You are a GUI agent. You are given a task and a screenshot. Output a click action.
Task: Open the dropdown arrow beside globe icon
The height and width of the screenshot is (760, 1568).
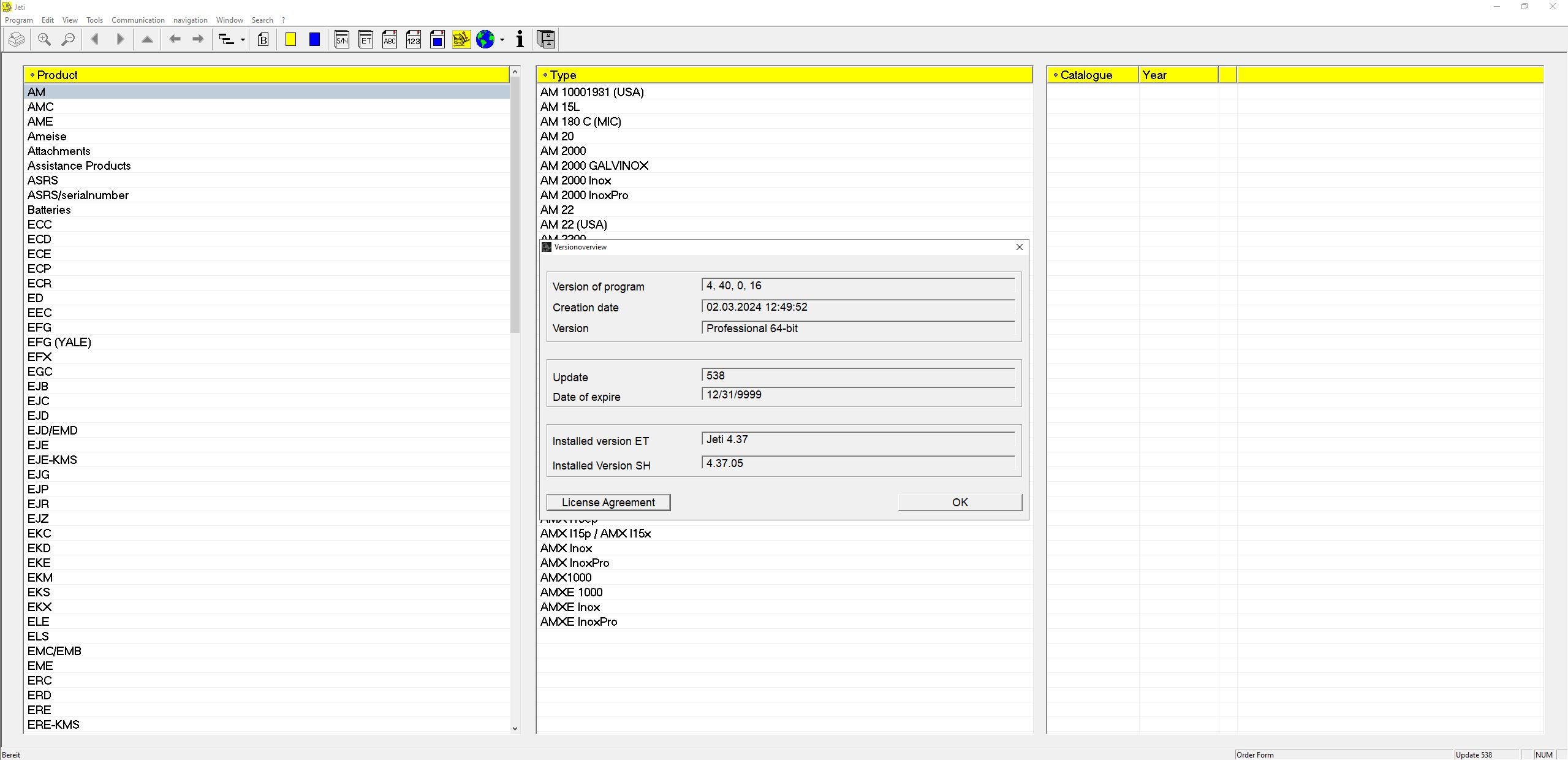(502, 40)
